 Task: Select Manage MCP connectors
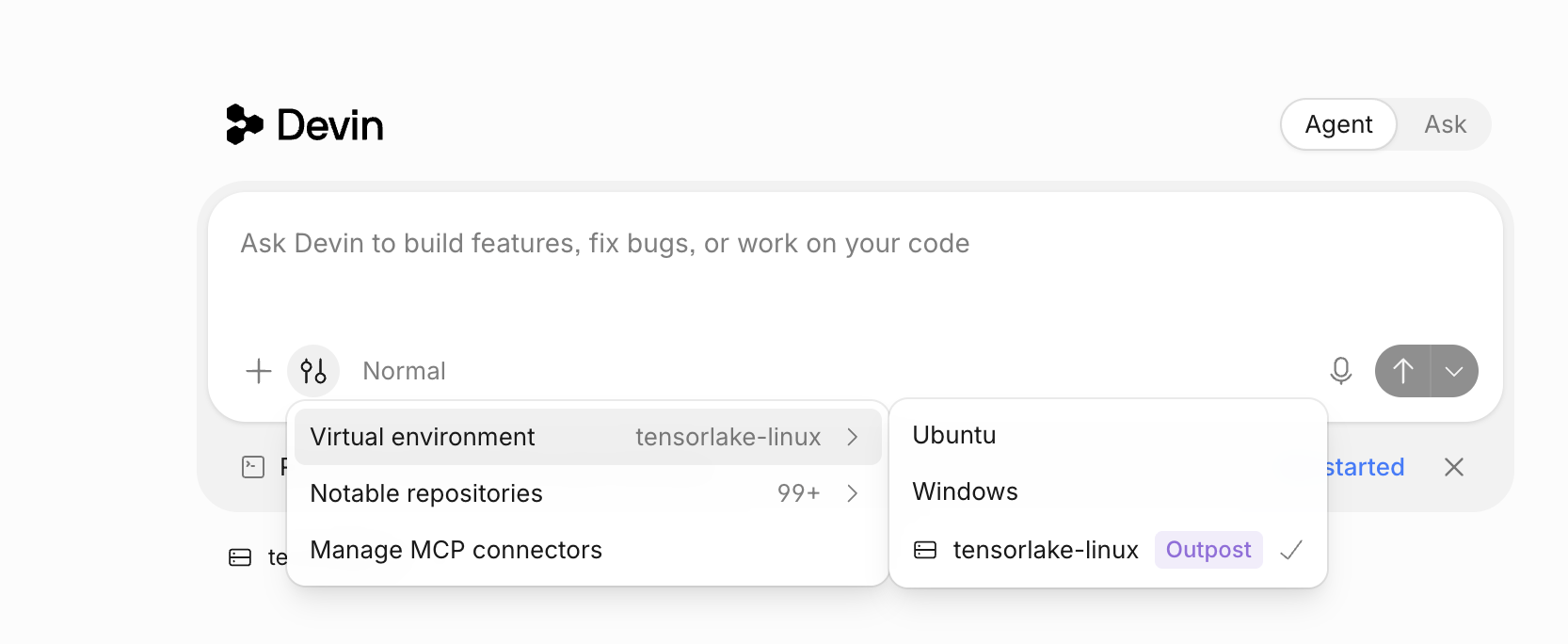click(x=587, y=550)
